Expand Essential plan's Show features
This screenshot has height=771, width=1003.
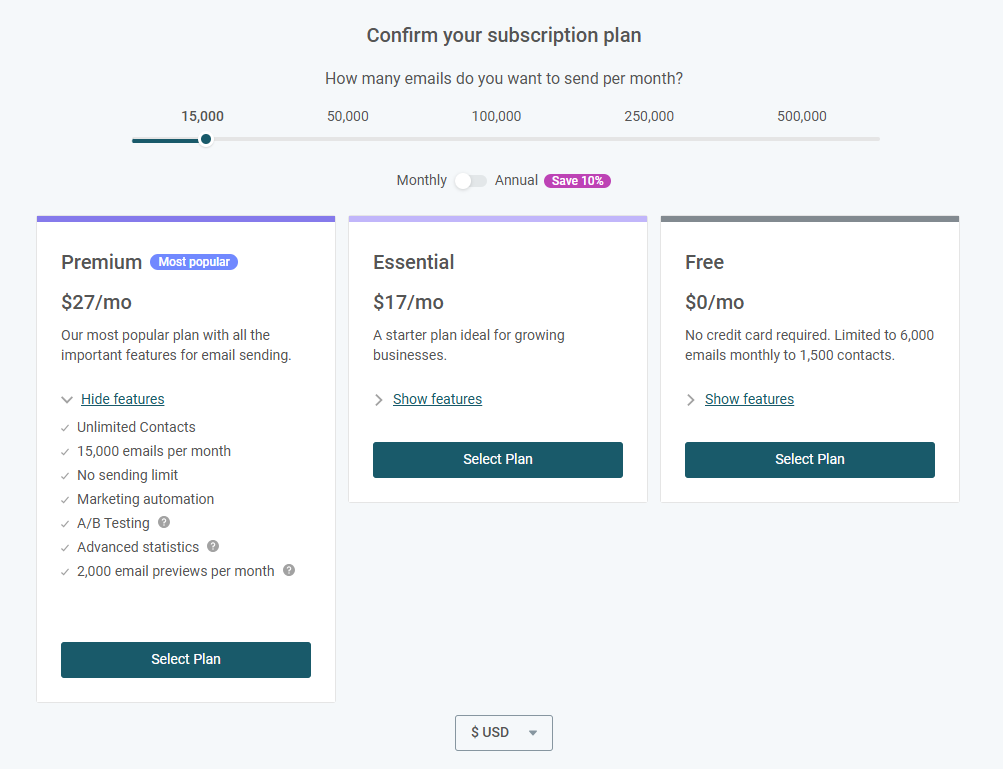coord(438,399)
